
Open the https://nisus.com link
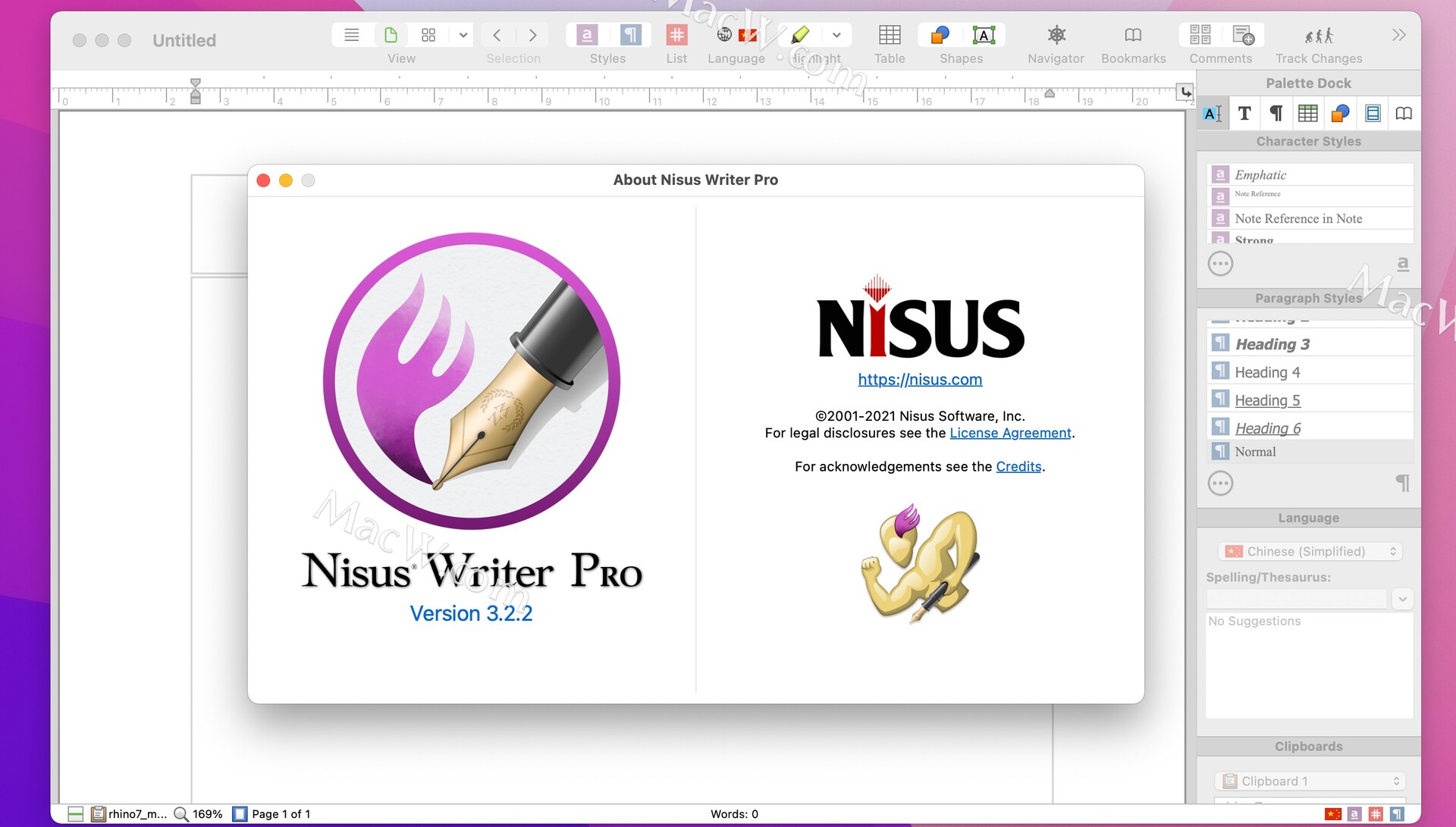pos(920,379)
